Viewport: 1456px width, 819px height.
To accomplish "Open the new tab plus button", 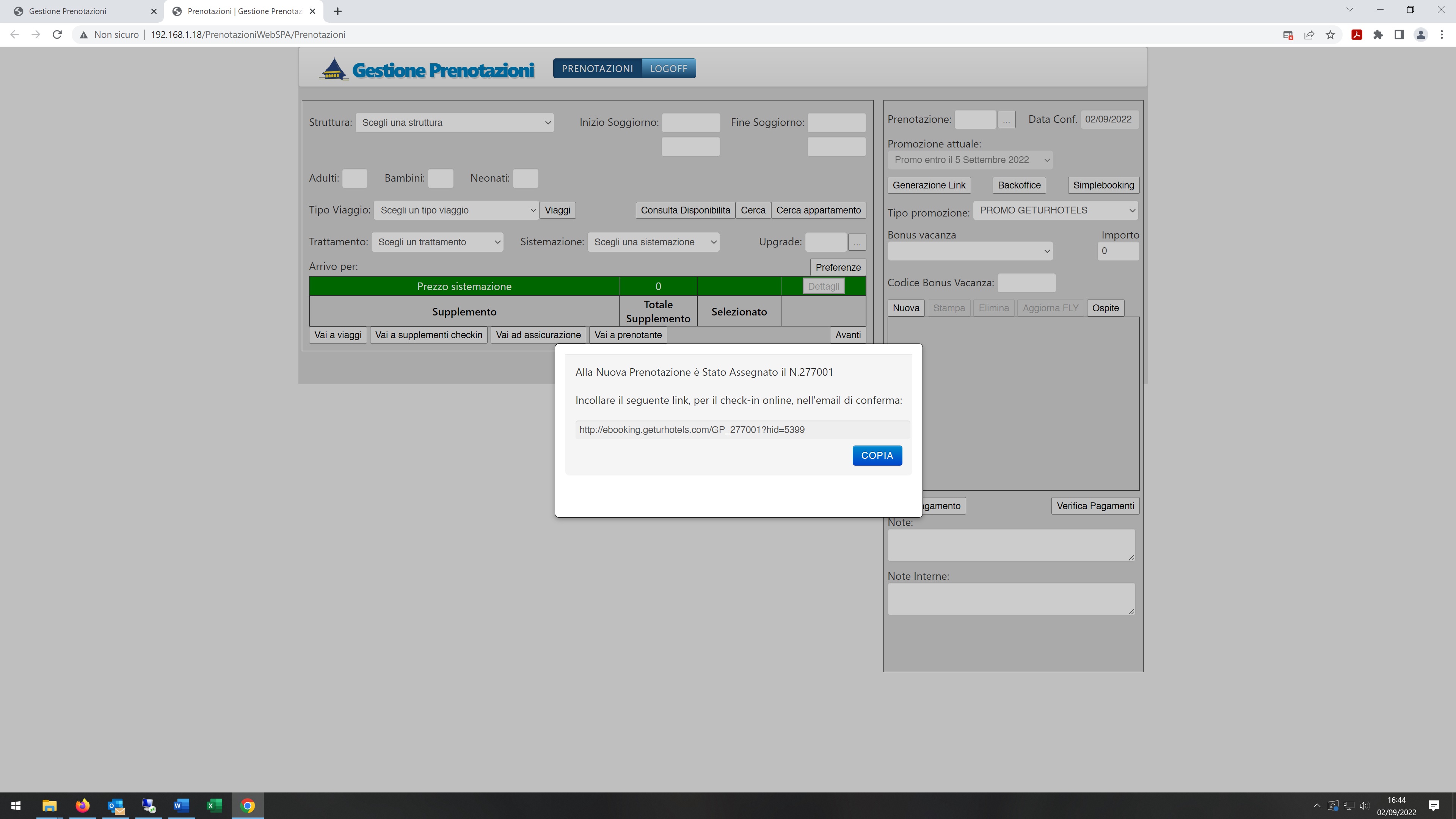I will [337, 11].
